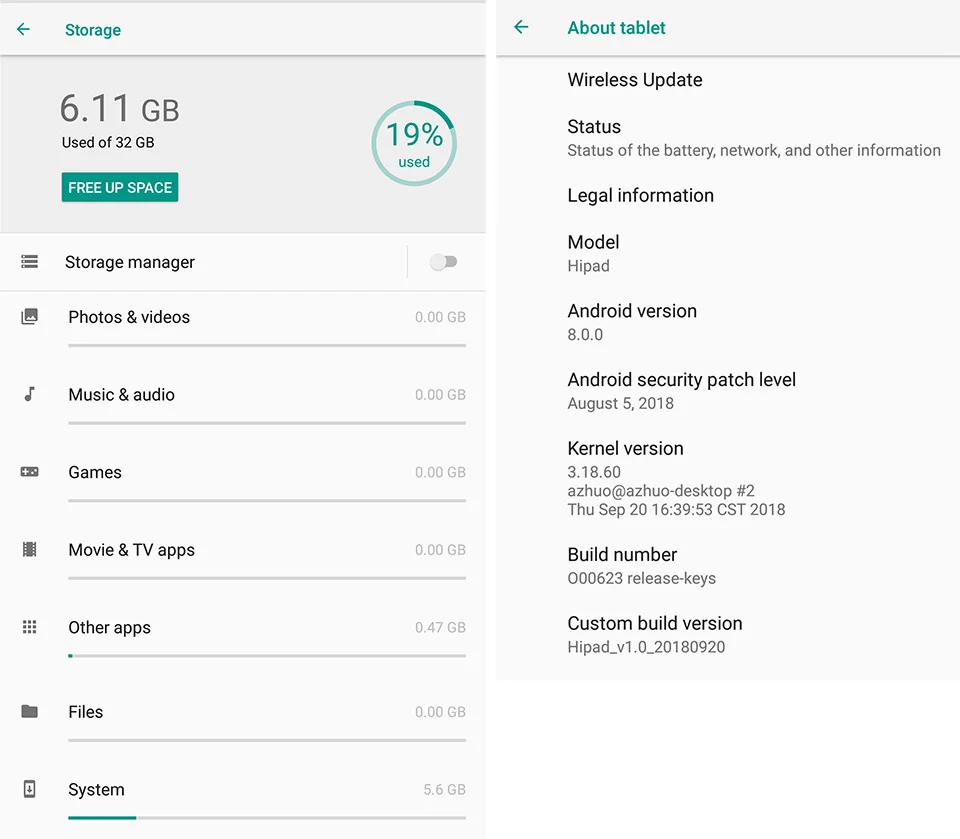Tap the Photos & videos image icon
960x839 pixels.
[29, 317]
